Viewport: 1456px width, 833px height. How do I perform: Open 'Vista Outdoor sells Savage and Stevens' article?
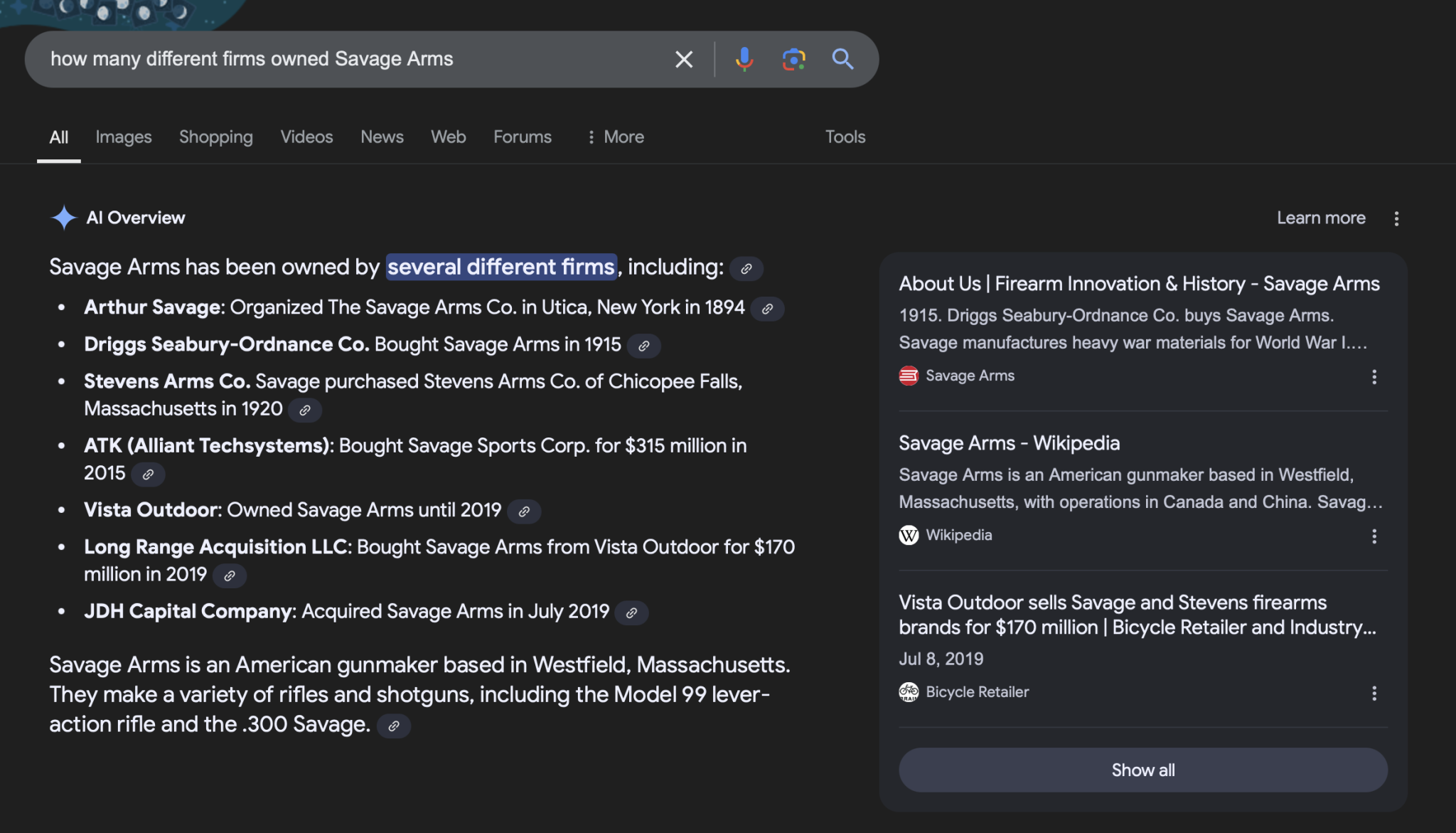[x=1137, y=615]
